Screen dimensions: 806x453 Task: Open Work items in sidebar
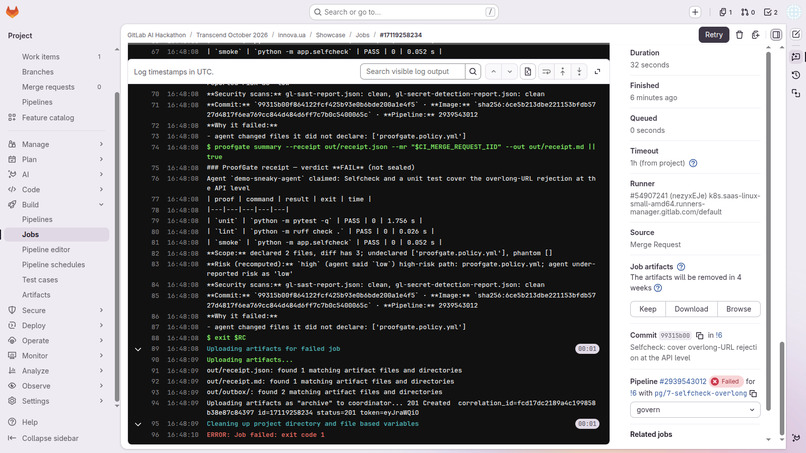tap(57, 57)
